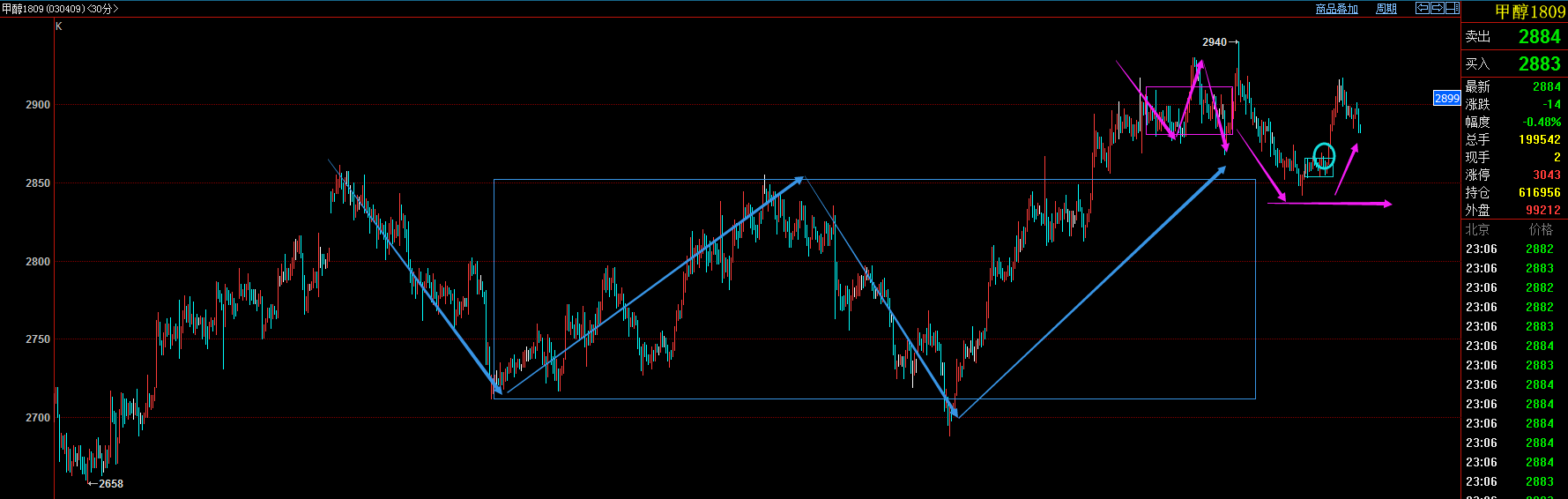Click the yellow 甲醇1809 quote panel header
This screenshot has height=499, width=1568.
[x=1529, y=11]
